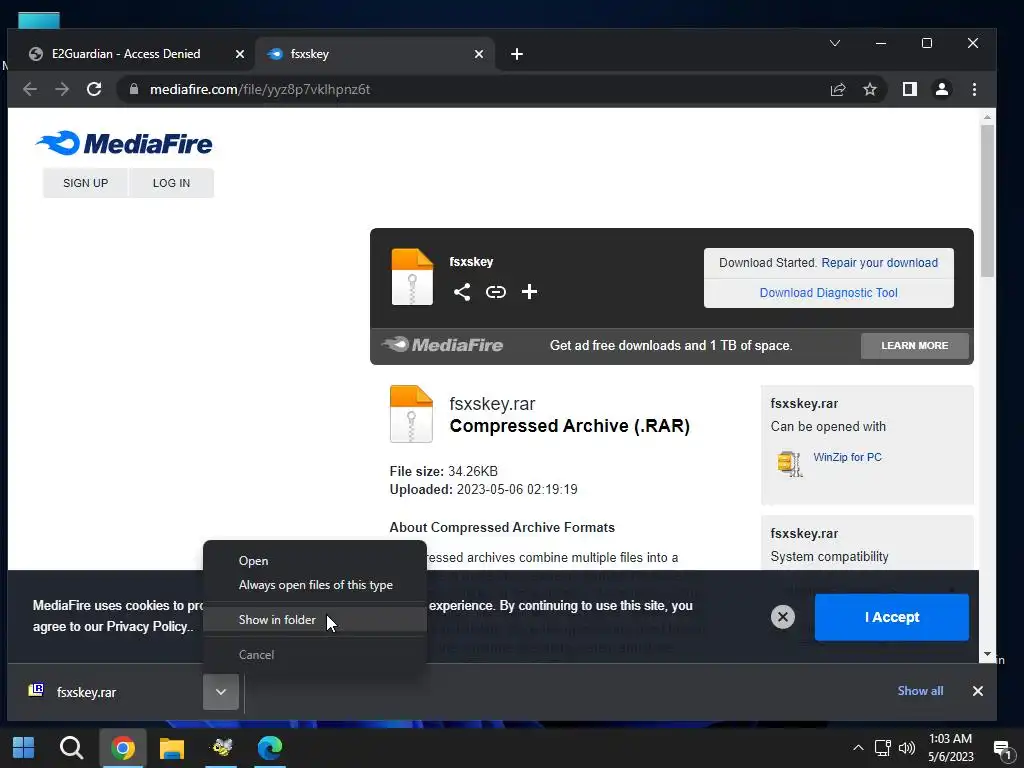Expand the fsxskey.rar download options chevron

click(x=221, y=692)
